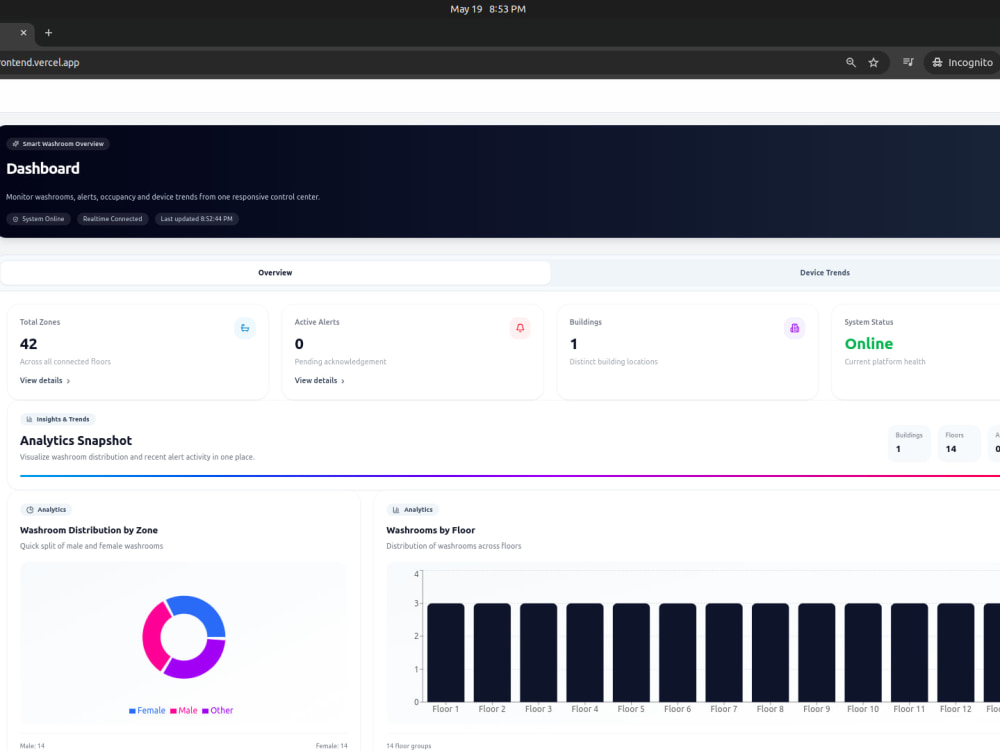Bookmark this page with the star icon
This screenshot has width=1000, height=751.
874,62
